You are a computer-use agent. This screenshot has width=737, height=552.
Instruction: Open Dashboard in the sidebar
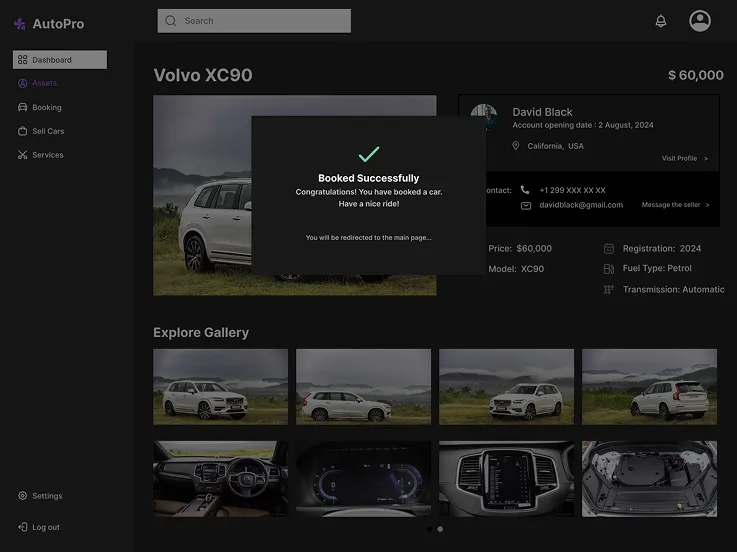(x=60, y=60)
